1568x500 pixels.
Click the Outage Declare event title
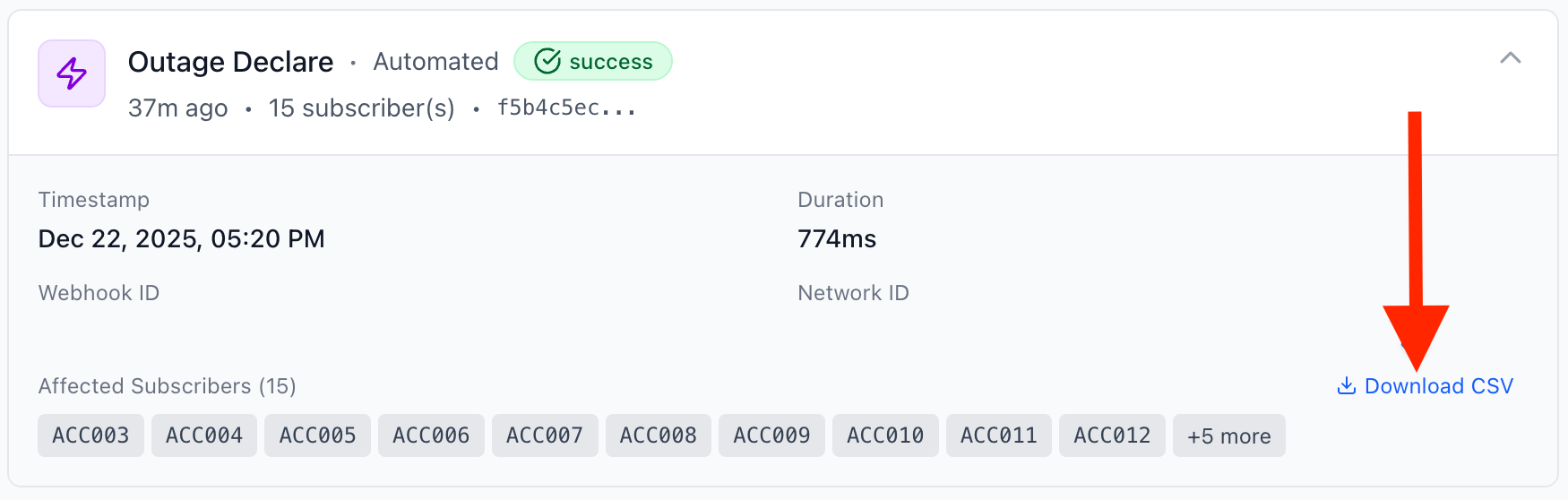[230, 62]
